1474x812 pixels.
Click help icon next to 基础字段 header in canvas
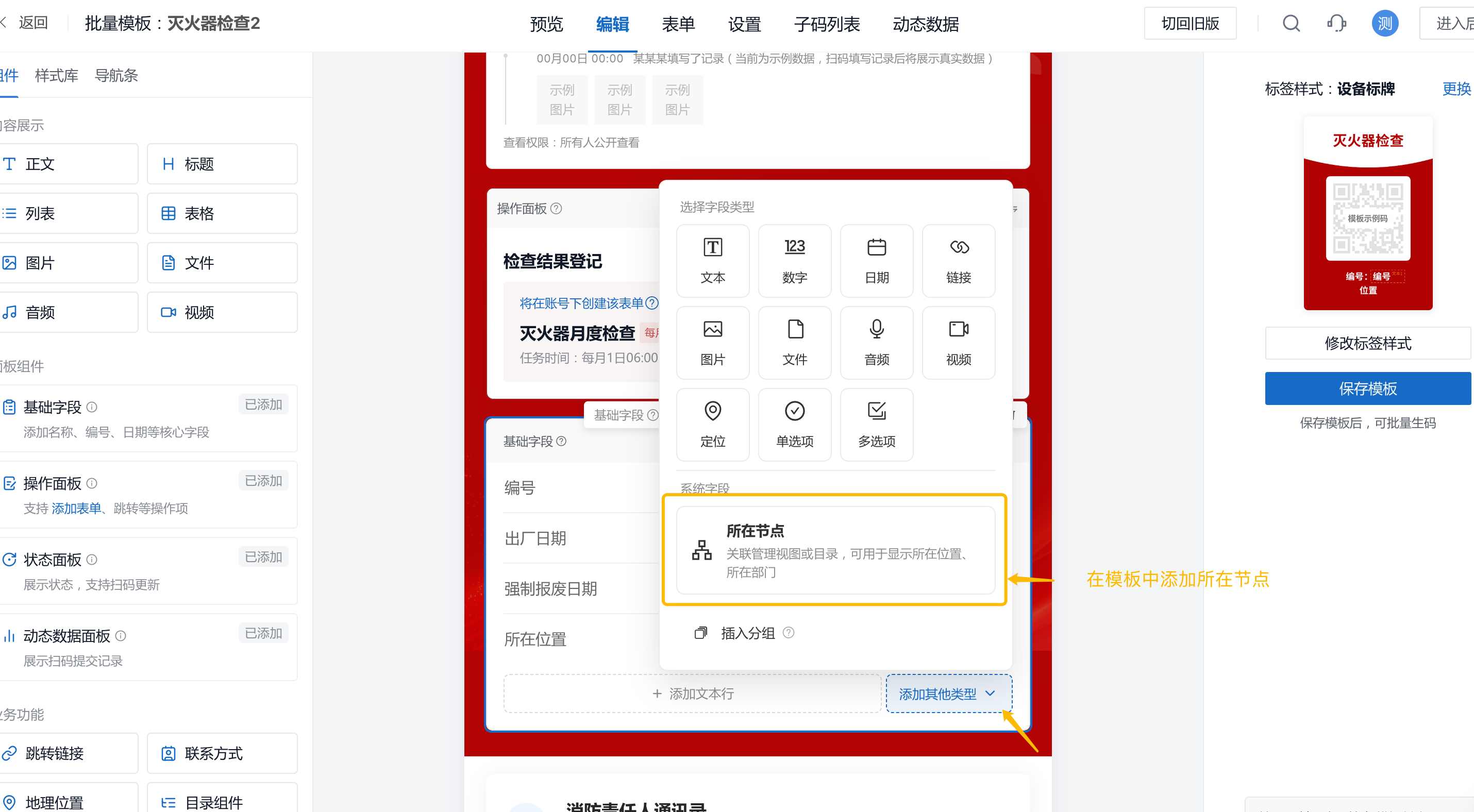tap(561, 442)
